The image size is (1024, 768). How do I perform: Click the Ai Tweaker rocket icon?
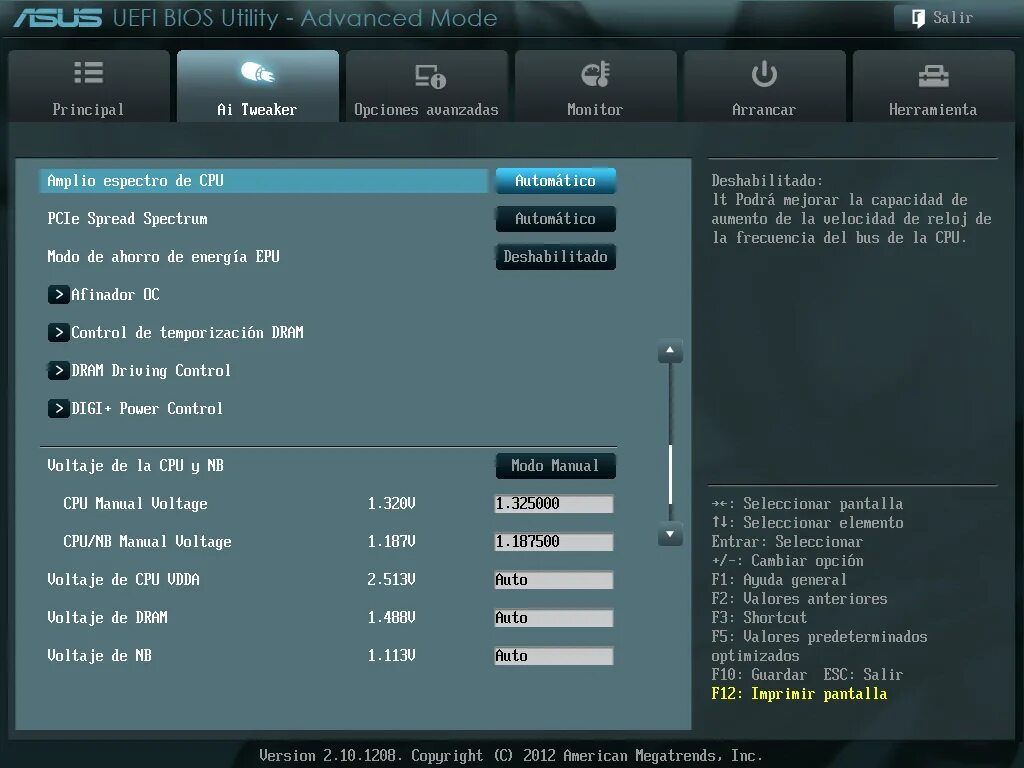coord(257,72)
